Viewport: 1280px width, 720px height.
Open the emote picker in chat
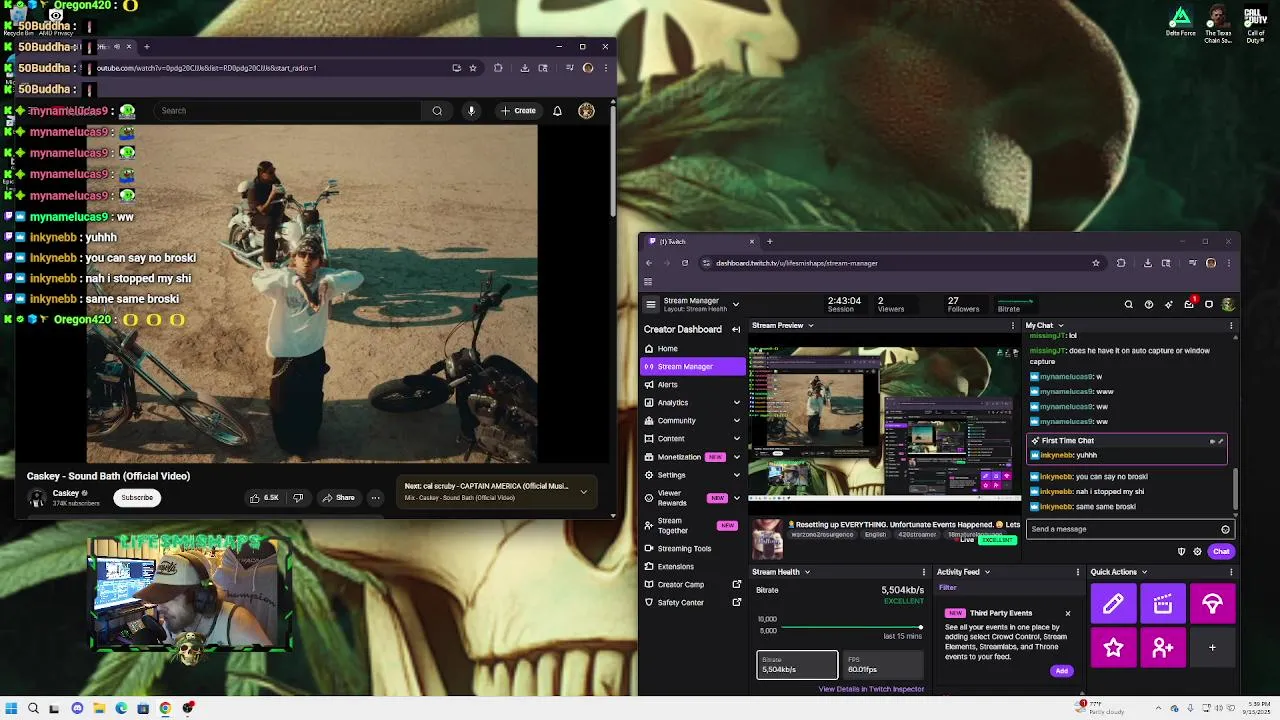1225,529
